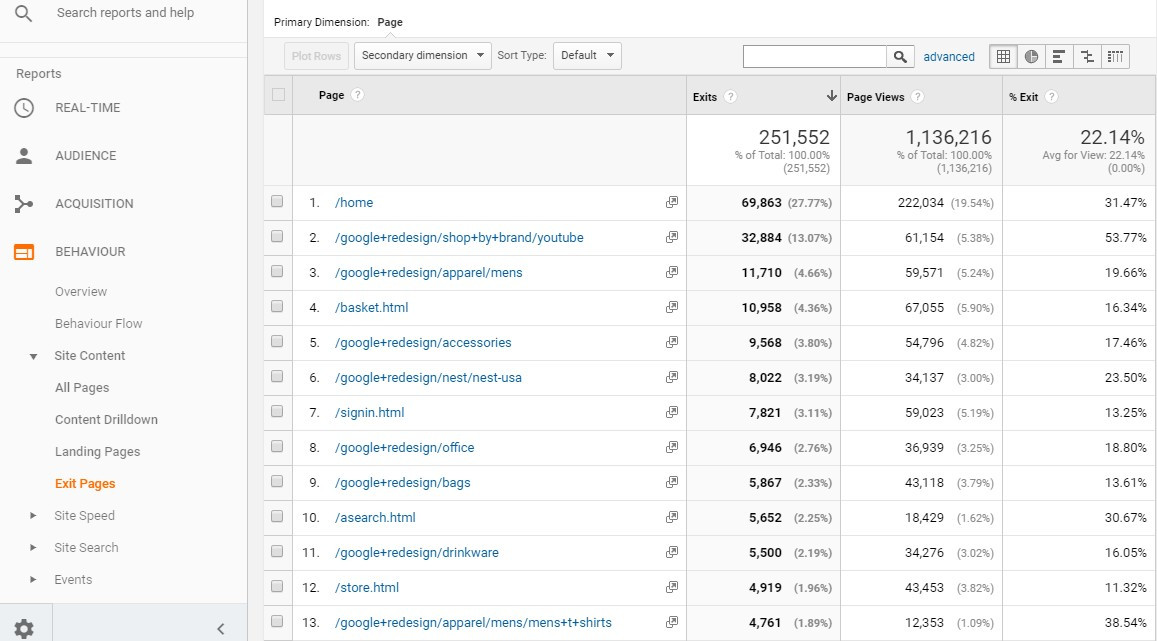
Task: Switch to Comparison view icon
Action: (x=1087, y=57)
